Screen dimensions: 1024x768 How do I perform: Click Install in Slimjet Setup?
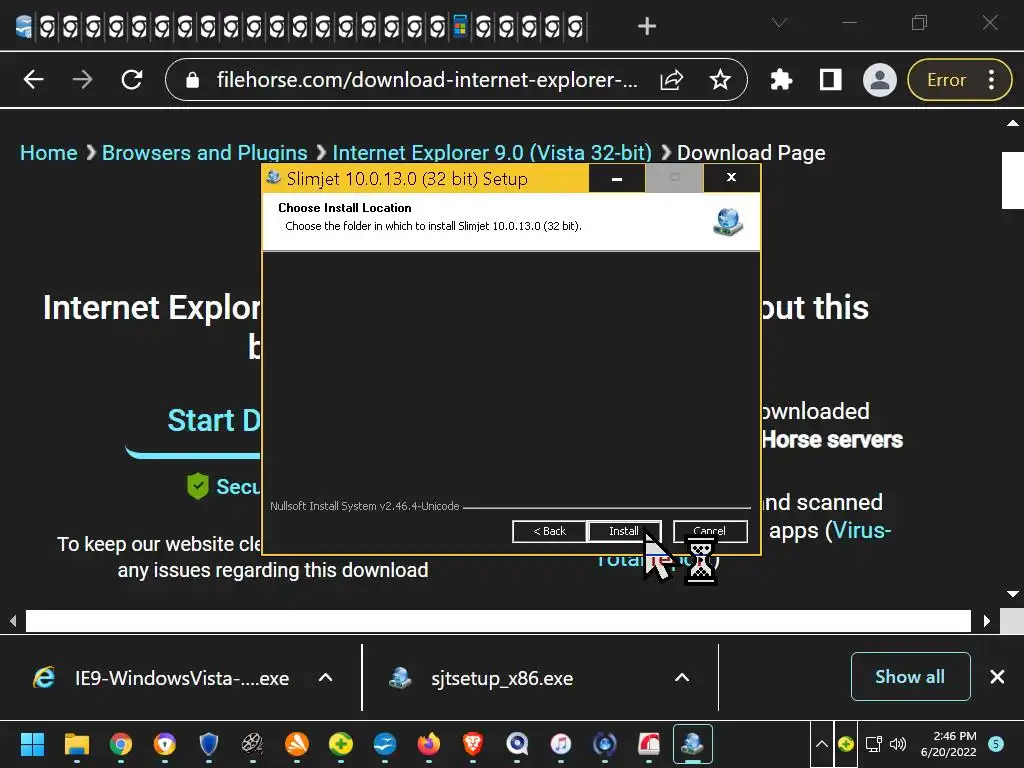tap(624, 531)
